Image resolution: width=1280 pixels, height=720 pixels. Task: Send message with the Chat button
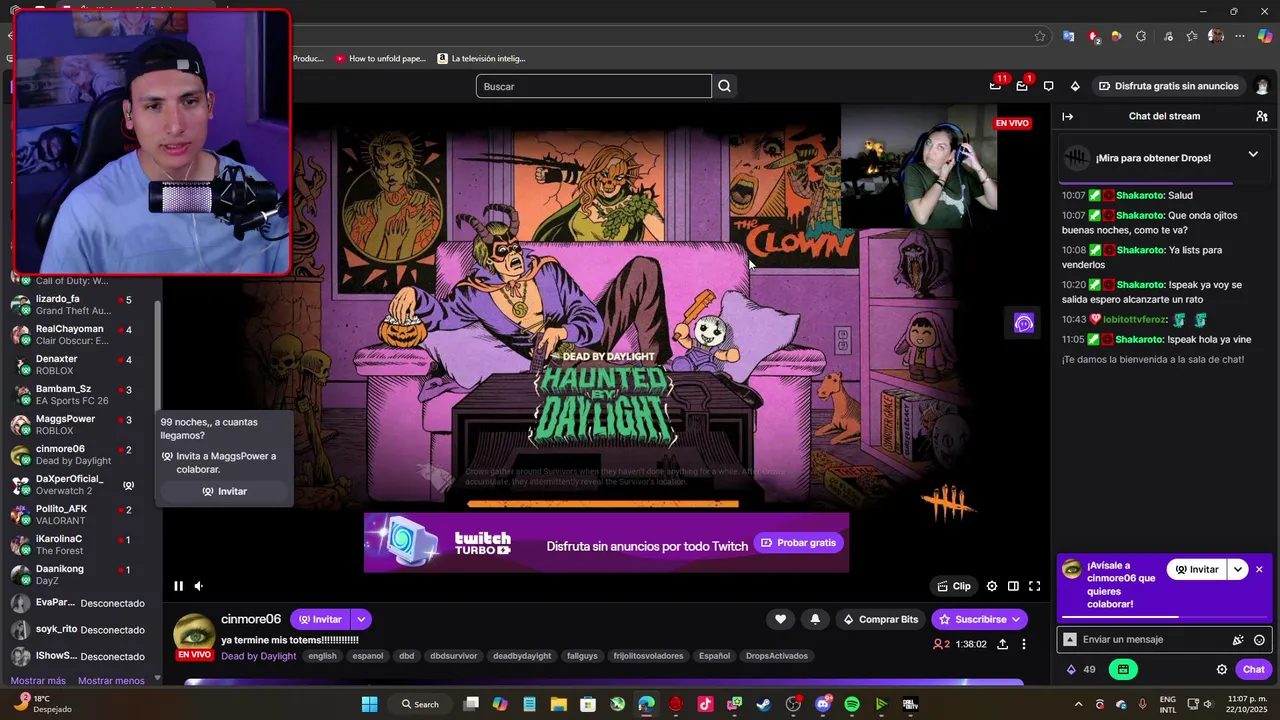(x=1254, y=669)
